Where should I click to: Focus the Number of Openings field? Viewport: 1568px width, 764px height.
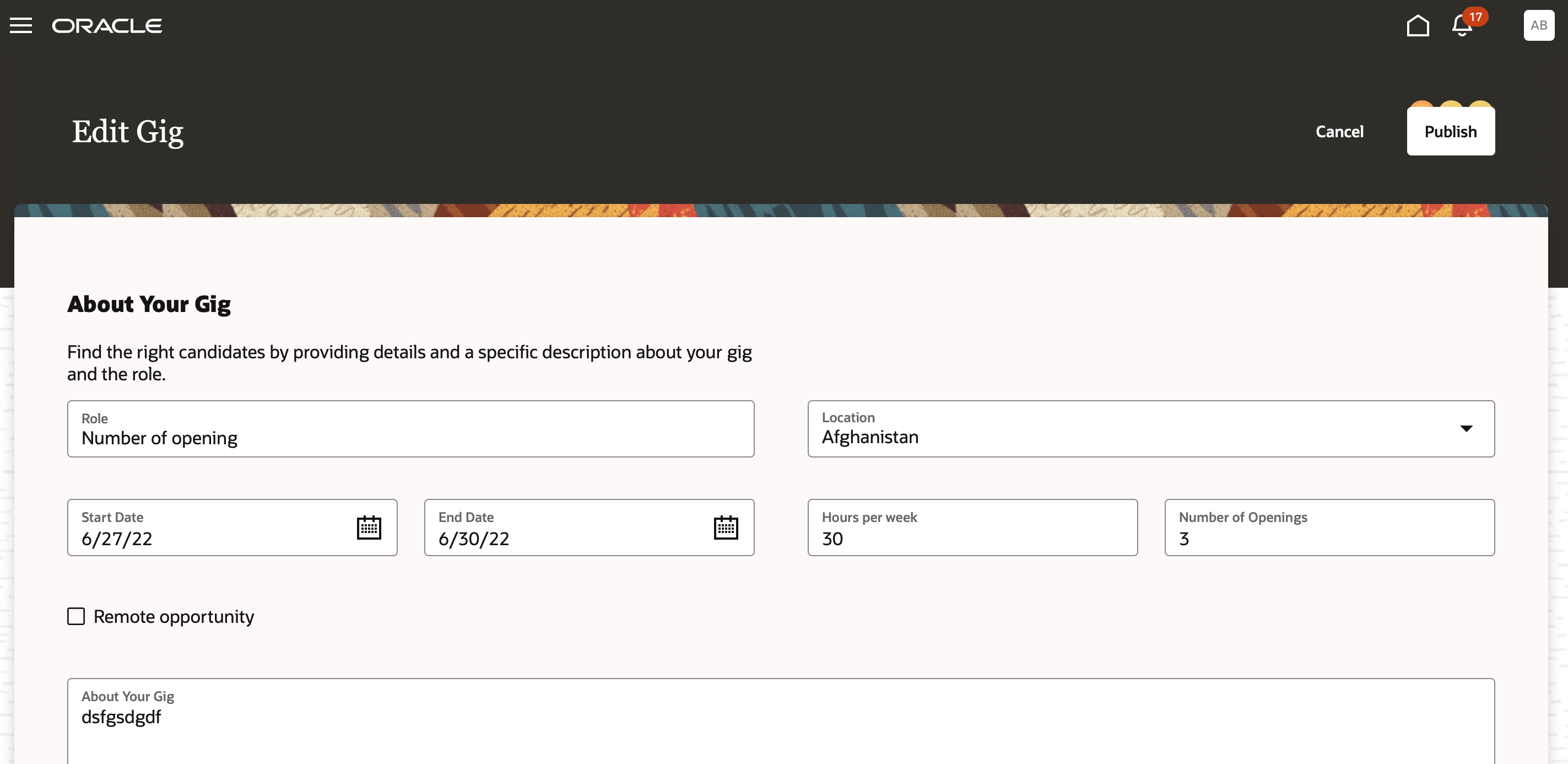coord(1329,527)
